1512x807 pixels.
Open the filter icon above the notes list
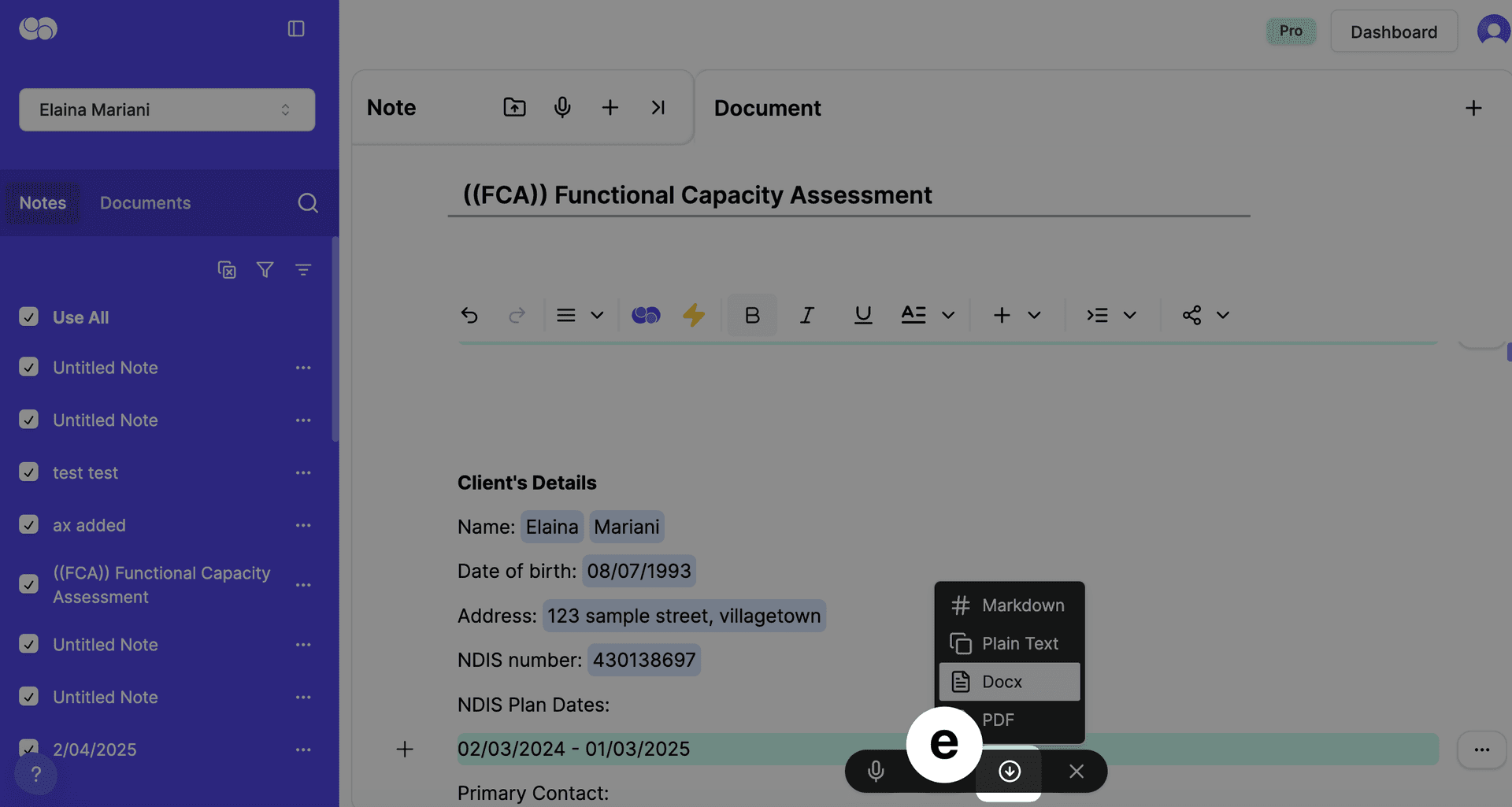pos(265,269)
